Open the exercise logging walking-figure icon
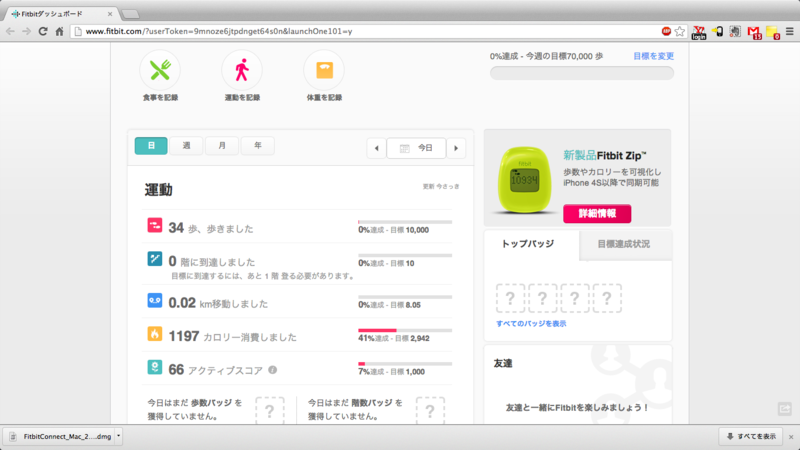This screenshot has height=450, width=800. [x=242, y=70]
